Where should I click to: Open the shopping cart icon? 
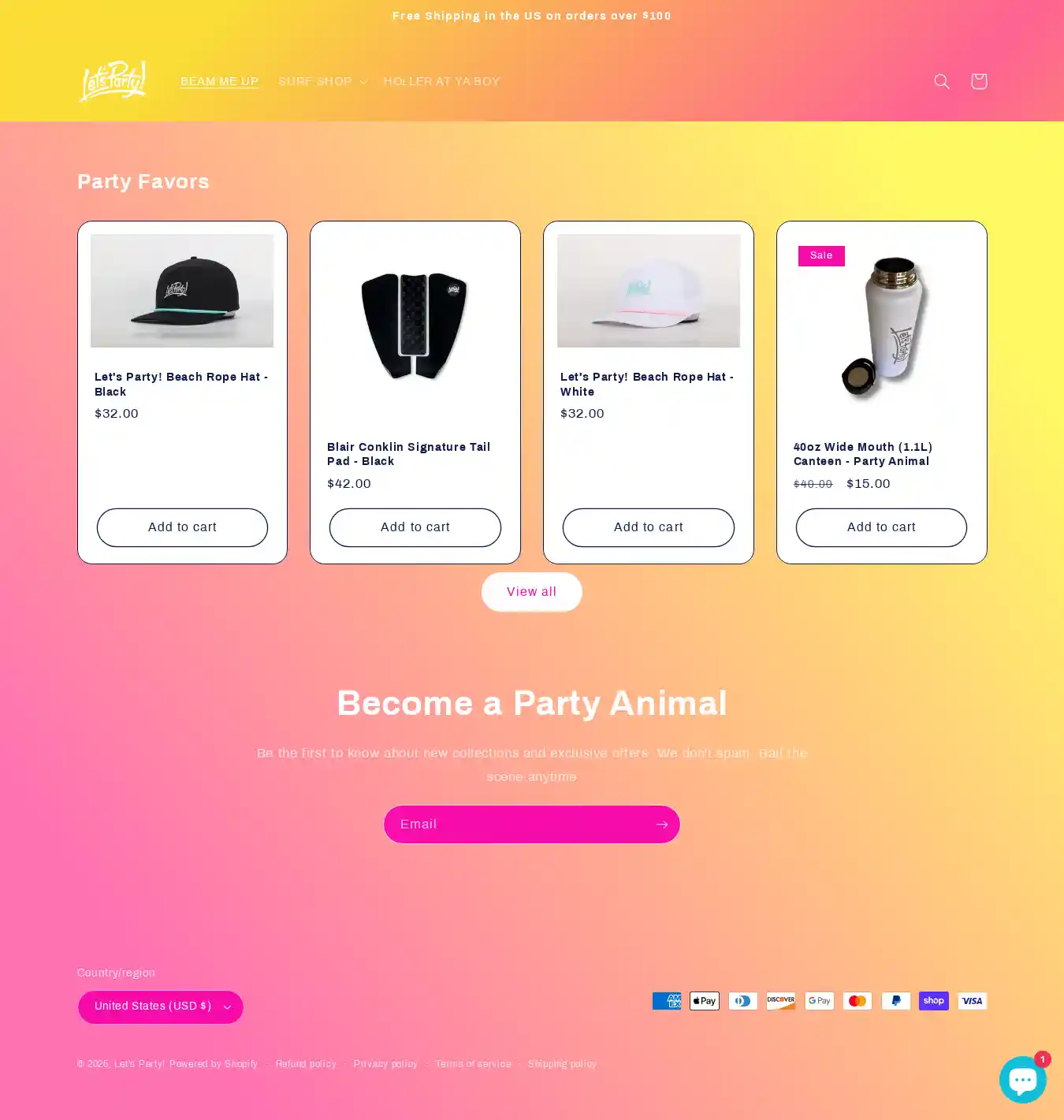point(979,81)
